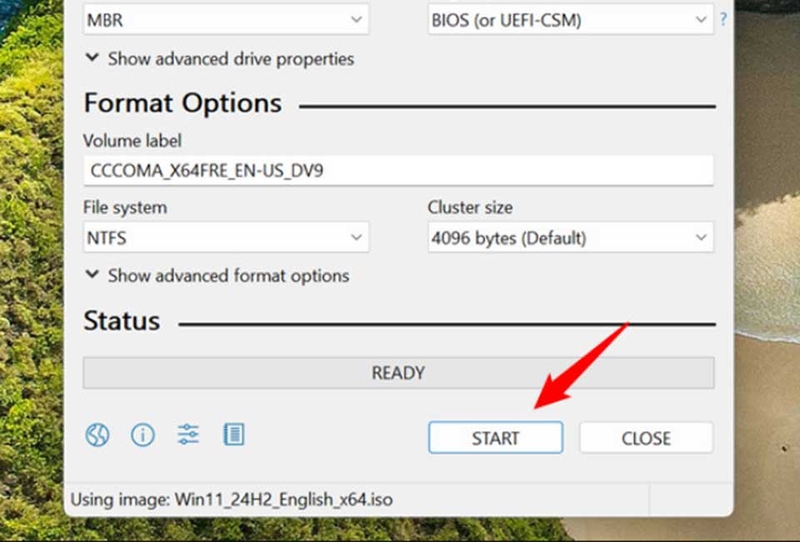Open the application settings sliders icon
The height and width of the screenshot is (542, 800).
click(188, 435)
